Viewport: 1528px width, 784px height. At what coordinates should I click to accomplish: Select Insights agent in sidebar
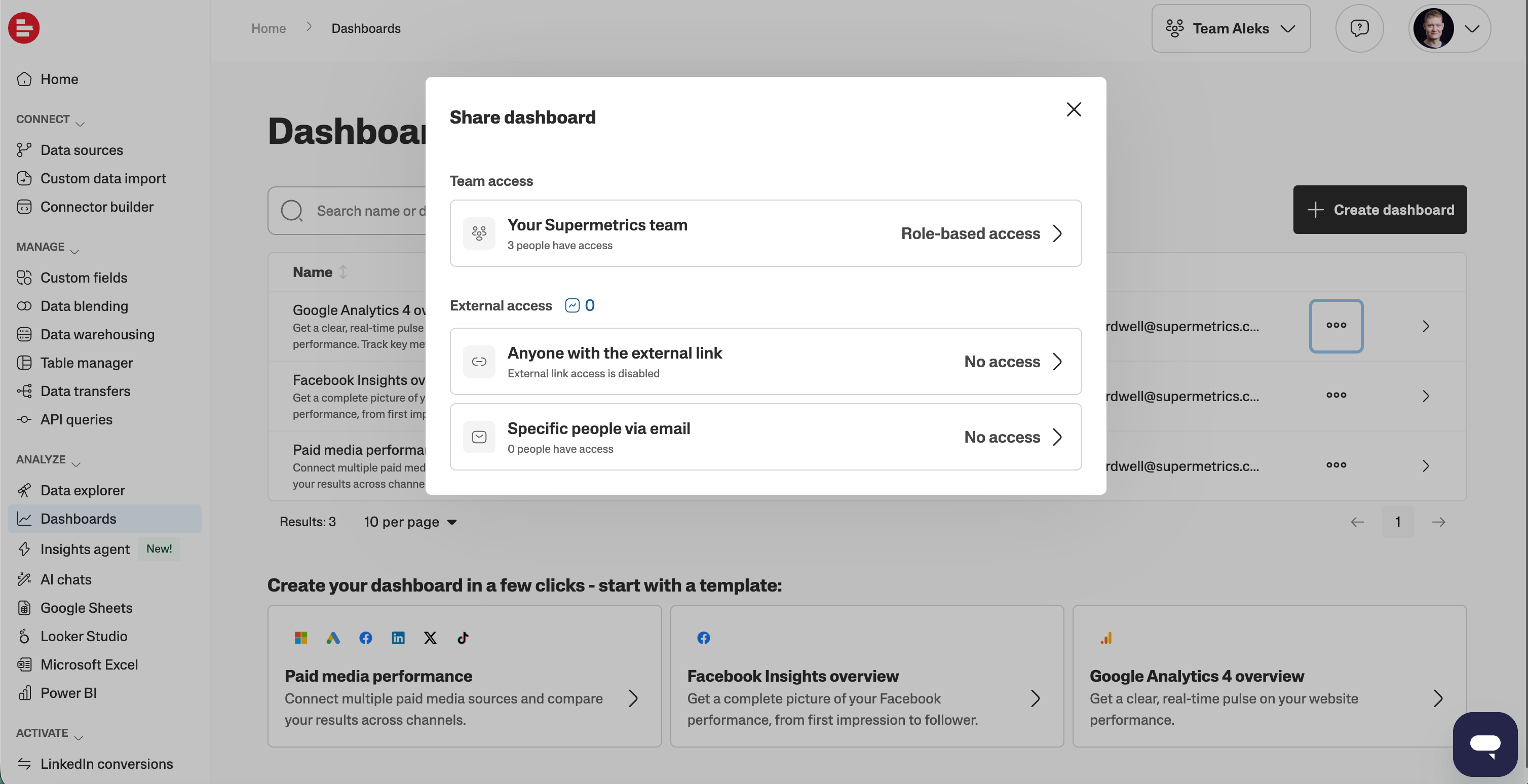[x=85, y=549]
